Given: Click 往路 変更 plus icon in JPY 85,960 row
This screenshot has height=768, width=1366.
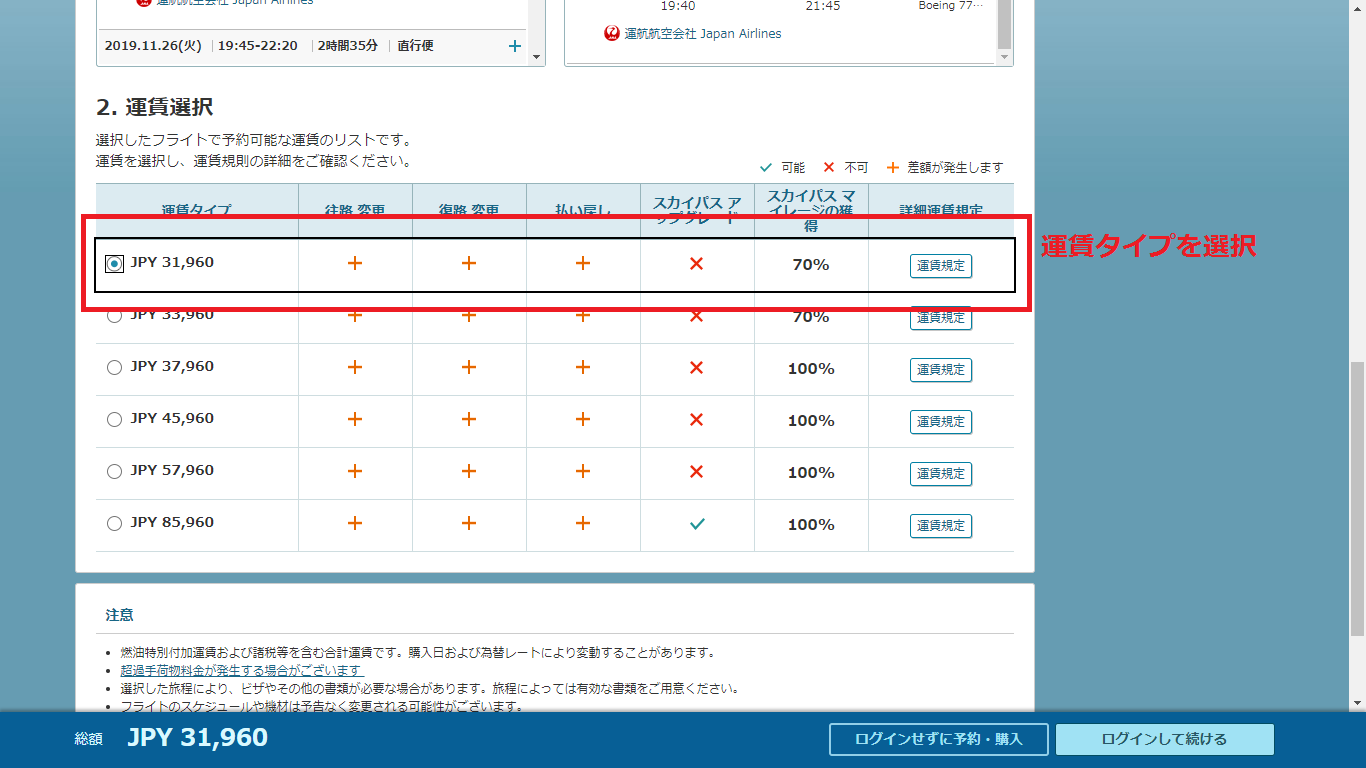Looking at the screenshot, I should pyautogui.click(x=354, y=523).
